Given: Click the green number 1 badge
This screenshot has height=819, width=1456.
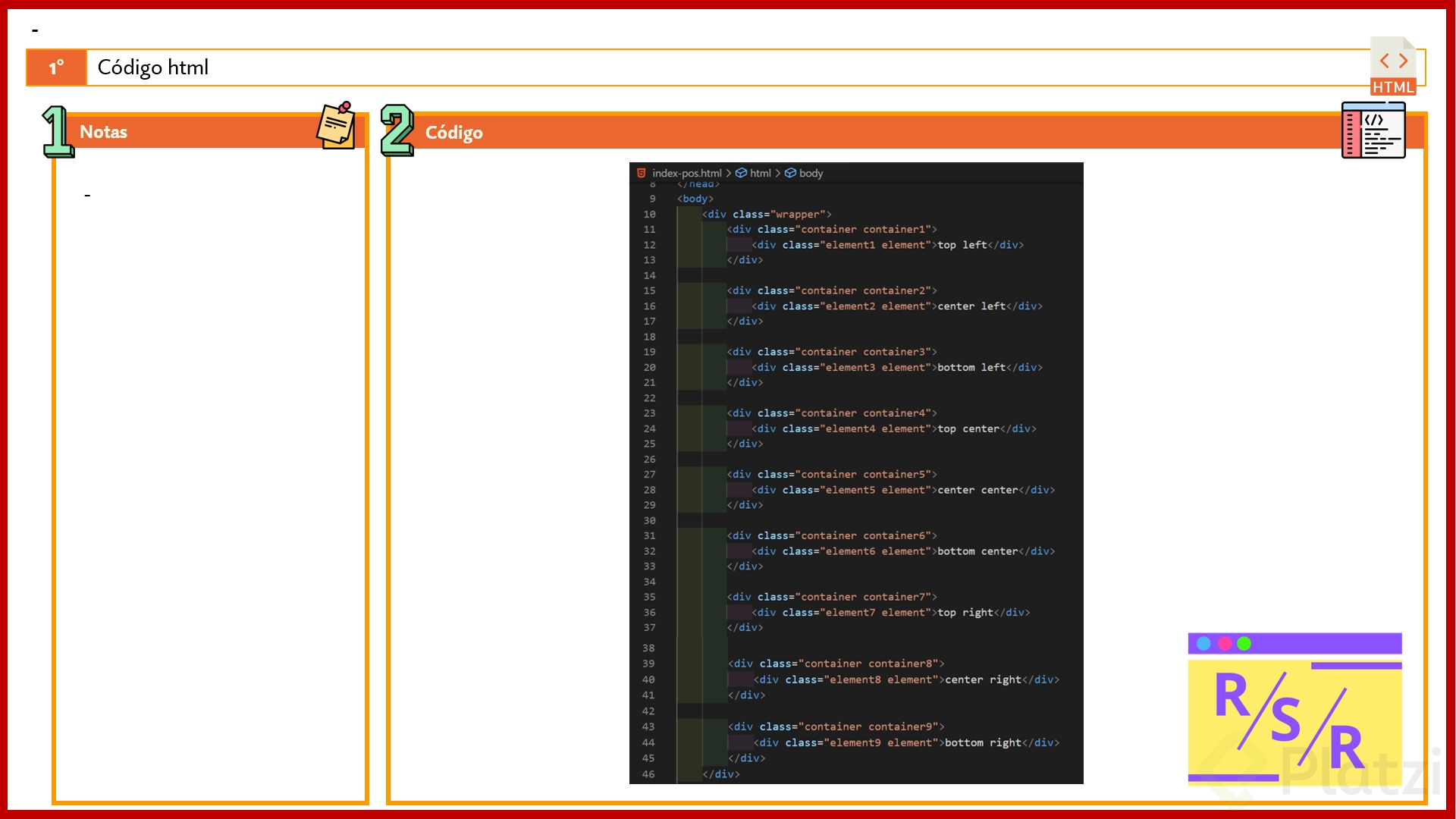Looking at the screenshot, I should (x=58, y=131).
